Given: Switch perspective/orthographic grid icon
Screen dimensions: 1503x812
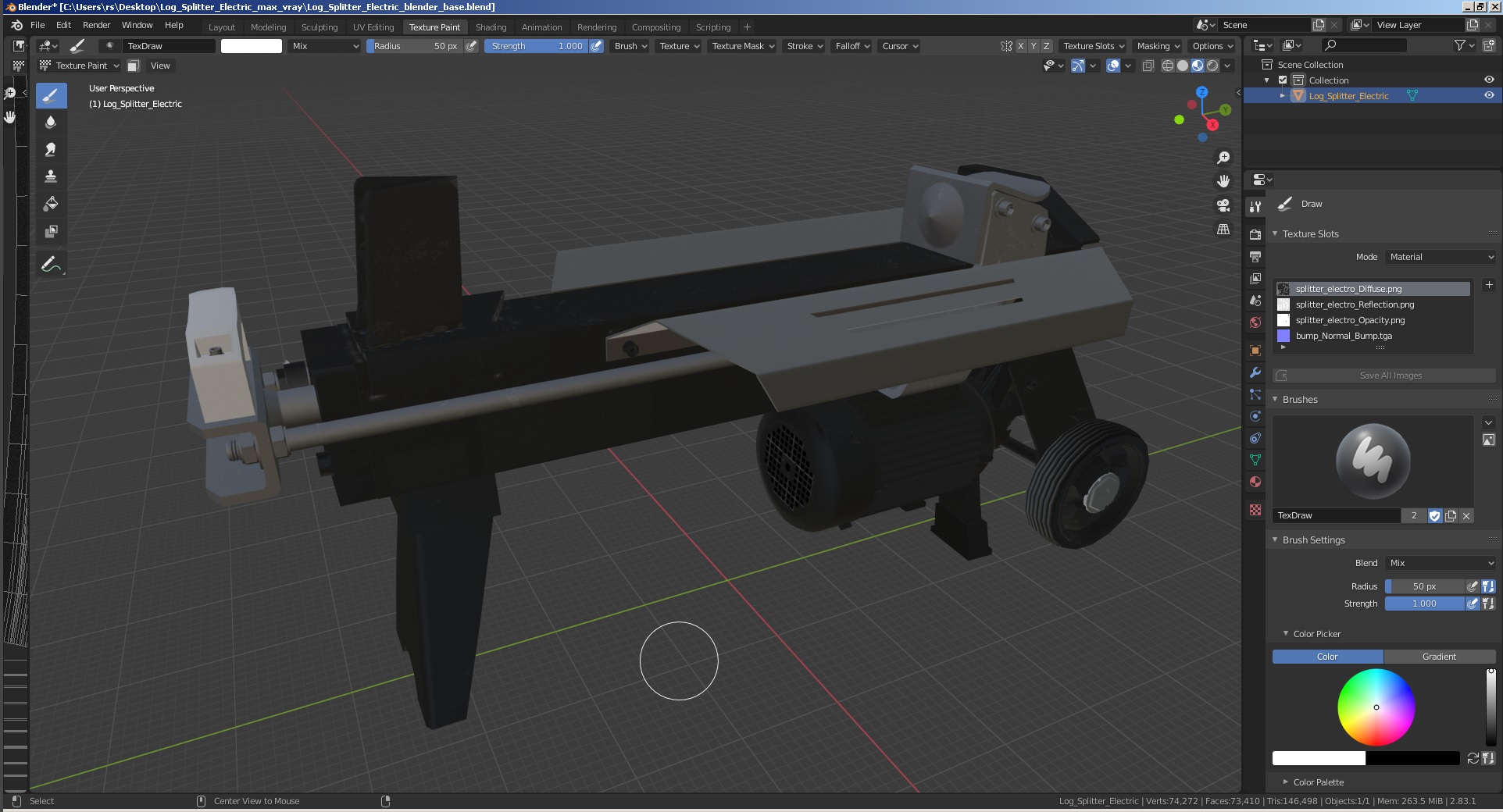Looking at the screenshot, I should (x=1223, y=229).
